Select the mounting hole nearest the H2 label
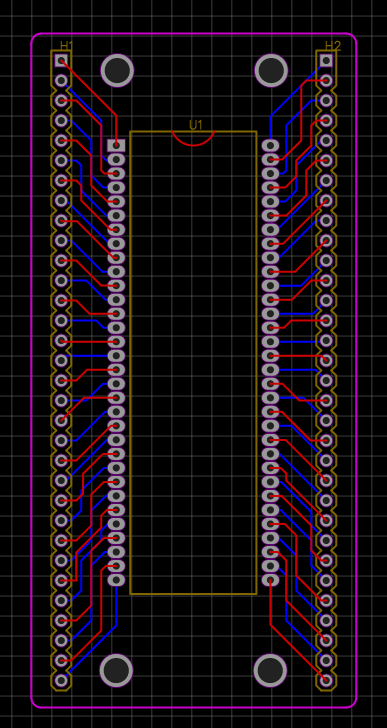Screen dimensions: 387x728 point(271,71)
